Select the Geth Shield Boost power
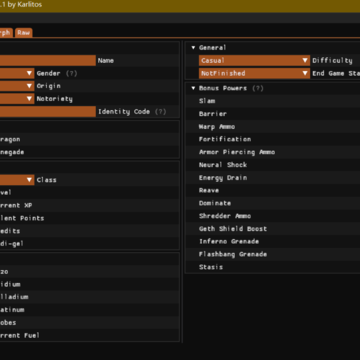The image size is (360, 360). (233, 229)
